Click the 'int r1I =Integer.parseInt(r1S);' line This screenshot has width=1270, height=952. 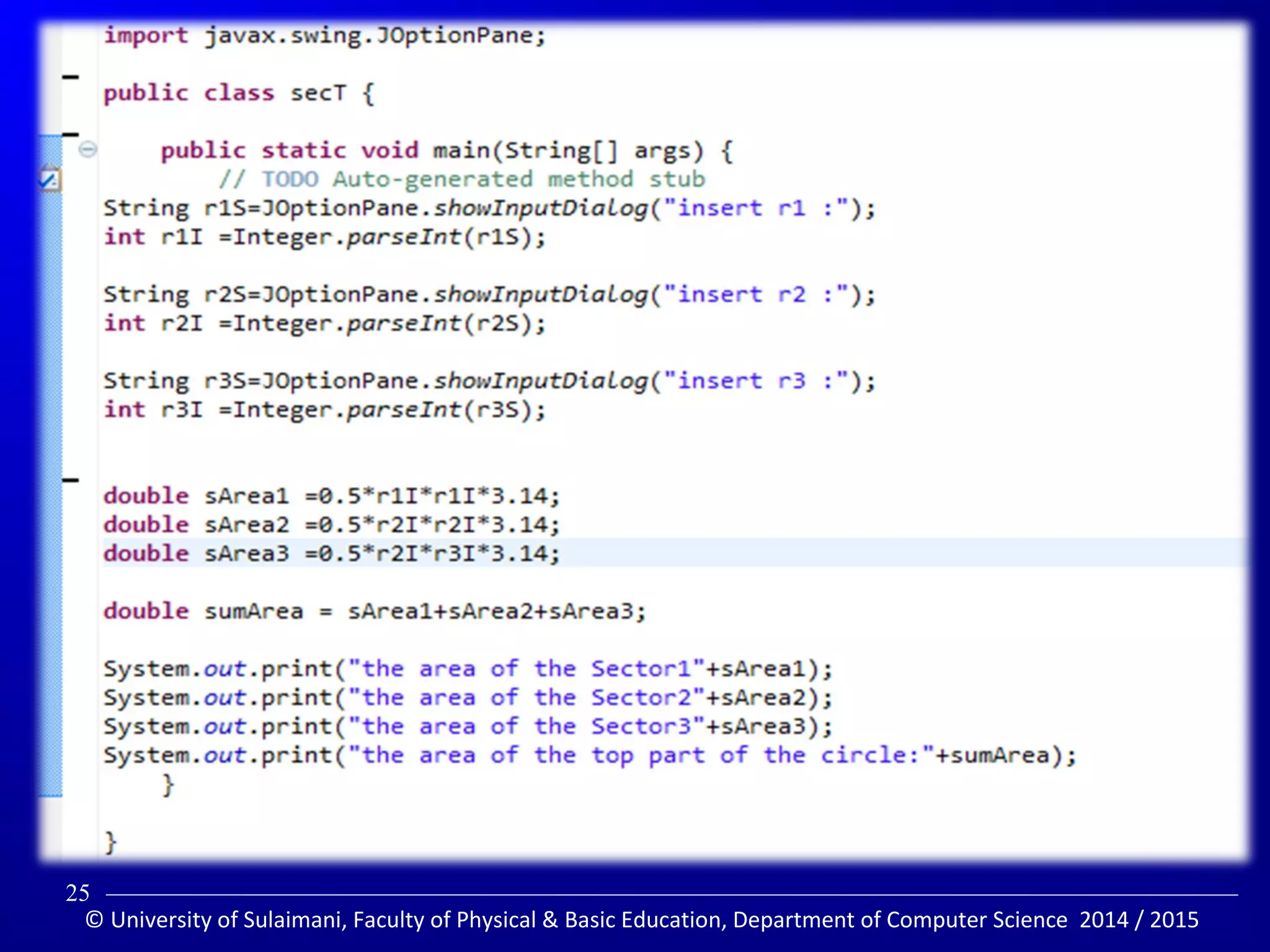325,237
